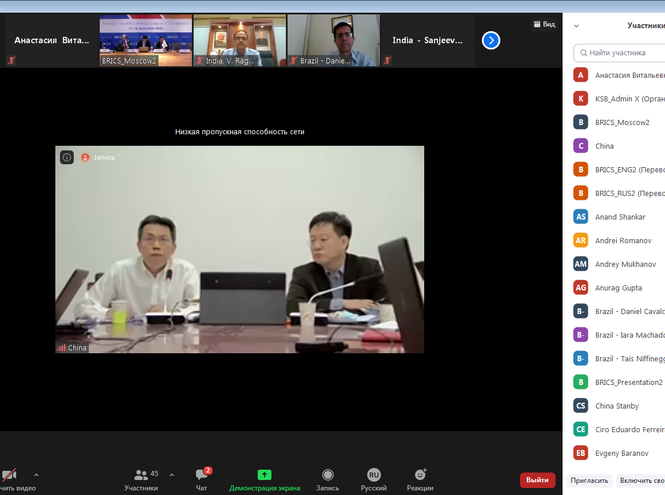Select the BRICS_Moscow2 video thumbnail

[x=144, y=40]
